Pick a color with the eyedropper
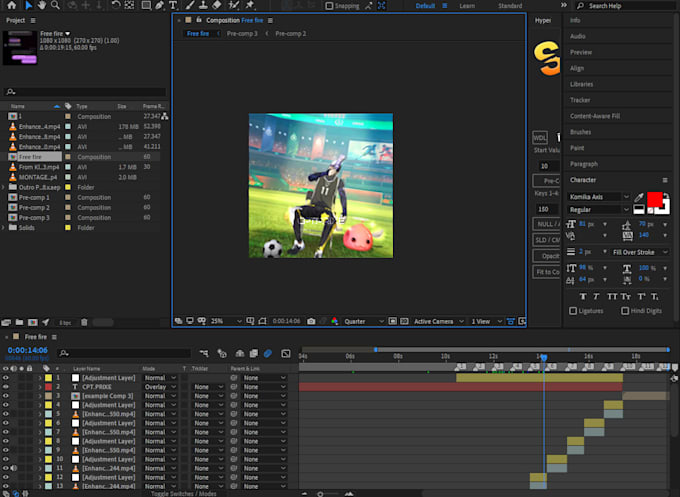The height and width of the screenshot is (497, 680). pyautogui.click(x=638, y=197)
